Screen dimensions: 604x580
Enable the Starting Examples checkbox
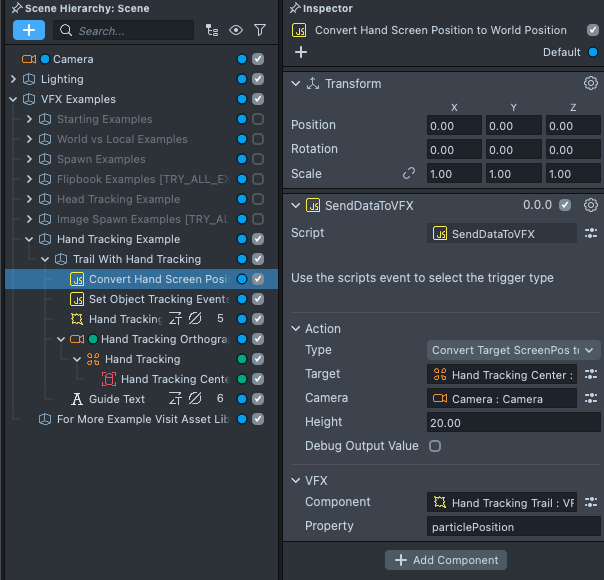click(258, 120)
